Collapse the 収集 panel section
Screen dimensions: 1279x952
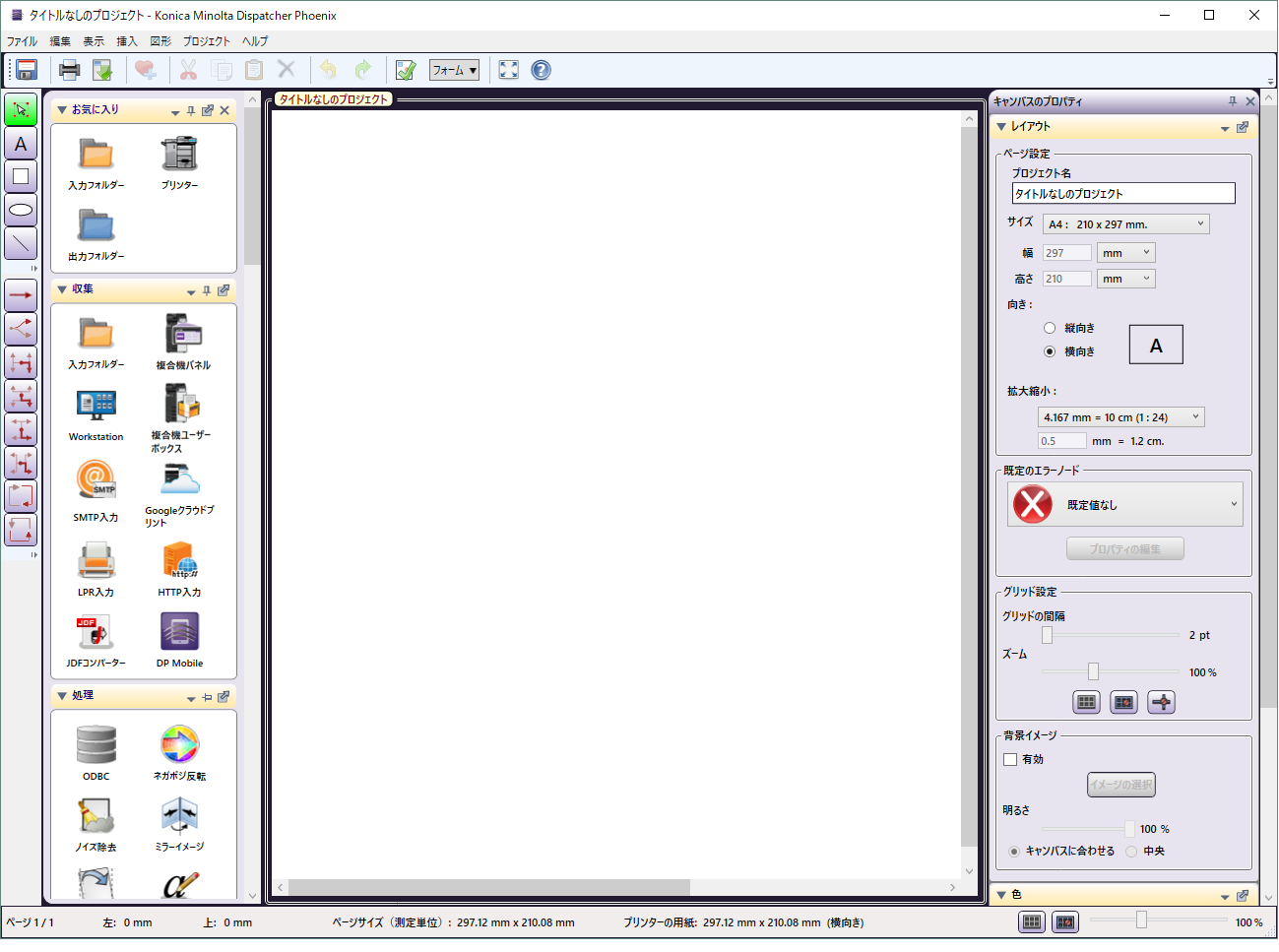coord(62,289)
